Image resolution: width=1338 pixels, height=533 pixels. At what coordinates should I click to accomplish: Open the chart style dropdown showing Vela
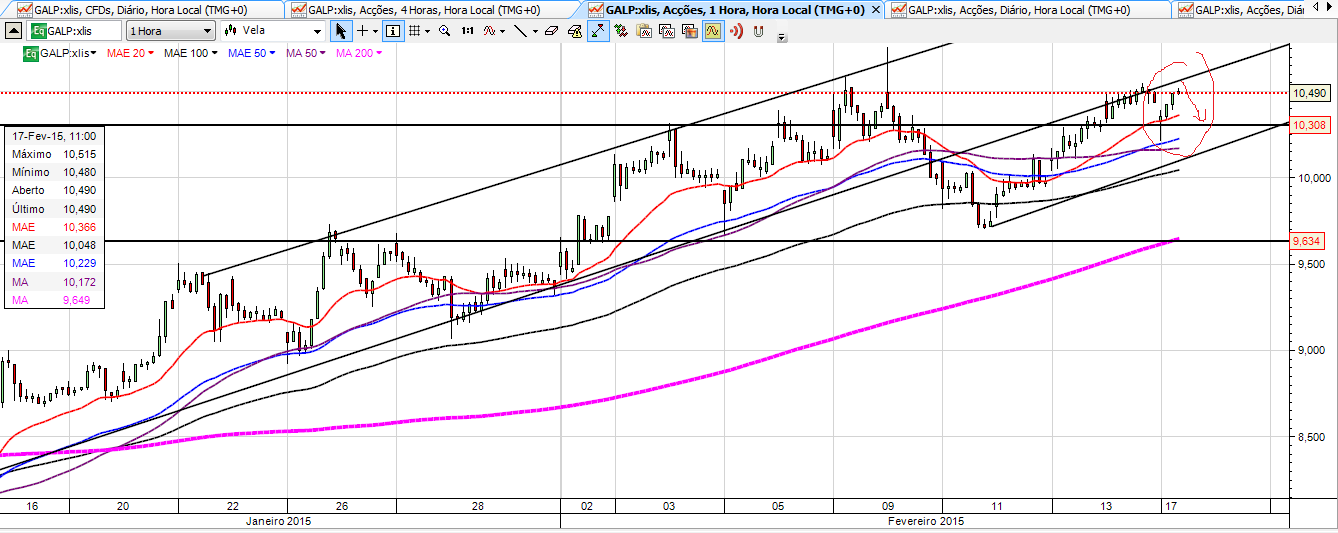271,31
